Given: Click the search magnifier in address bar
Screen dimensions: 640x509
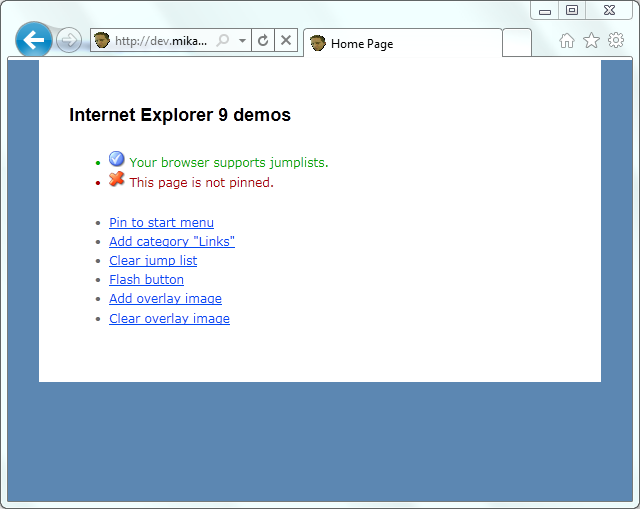Looking at the screenshot, I should coord(223,40).
